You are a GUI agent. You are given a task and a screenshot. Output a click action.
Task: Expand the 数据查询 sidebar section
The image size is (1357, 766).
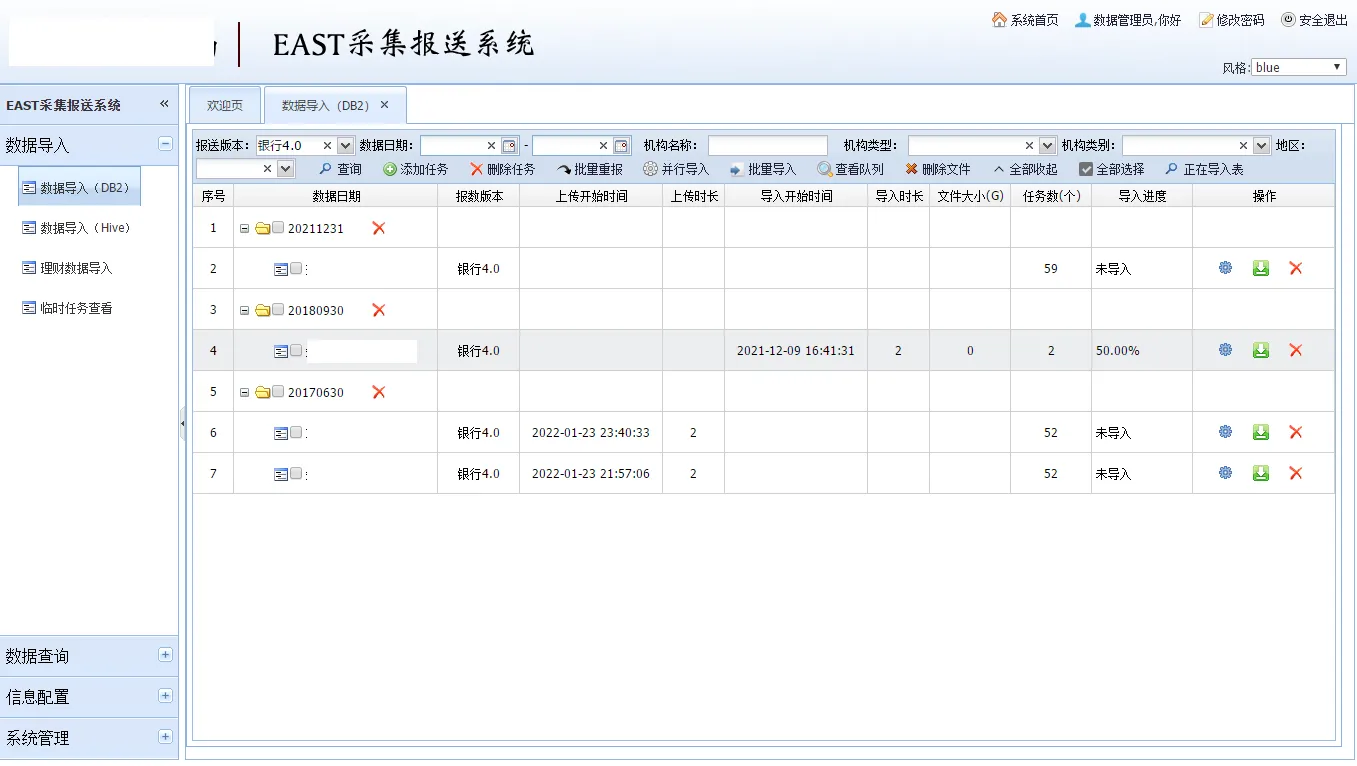pyautogui.click(x=165, y=655)
